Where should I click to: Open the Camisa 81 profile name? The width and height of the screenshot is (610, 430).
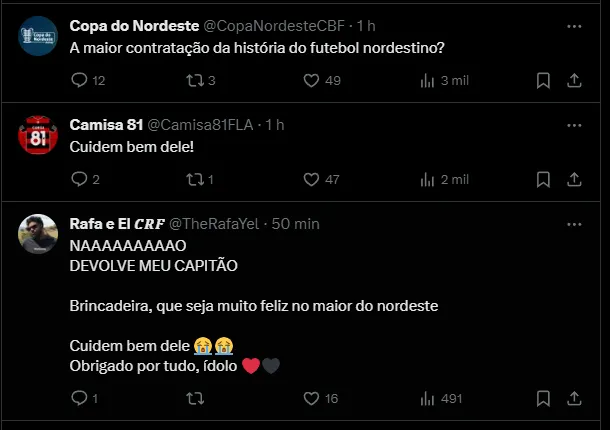pos(106,124)
